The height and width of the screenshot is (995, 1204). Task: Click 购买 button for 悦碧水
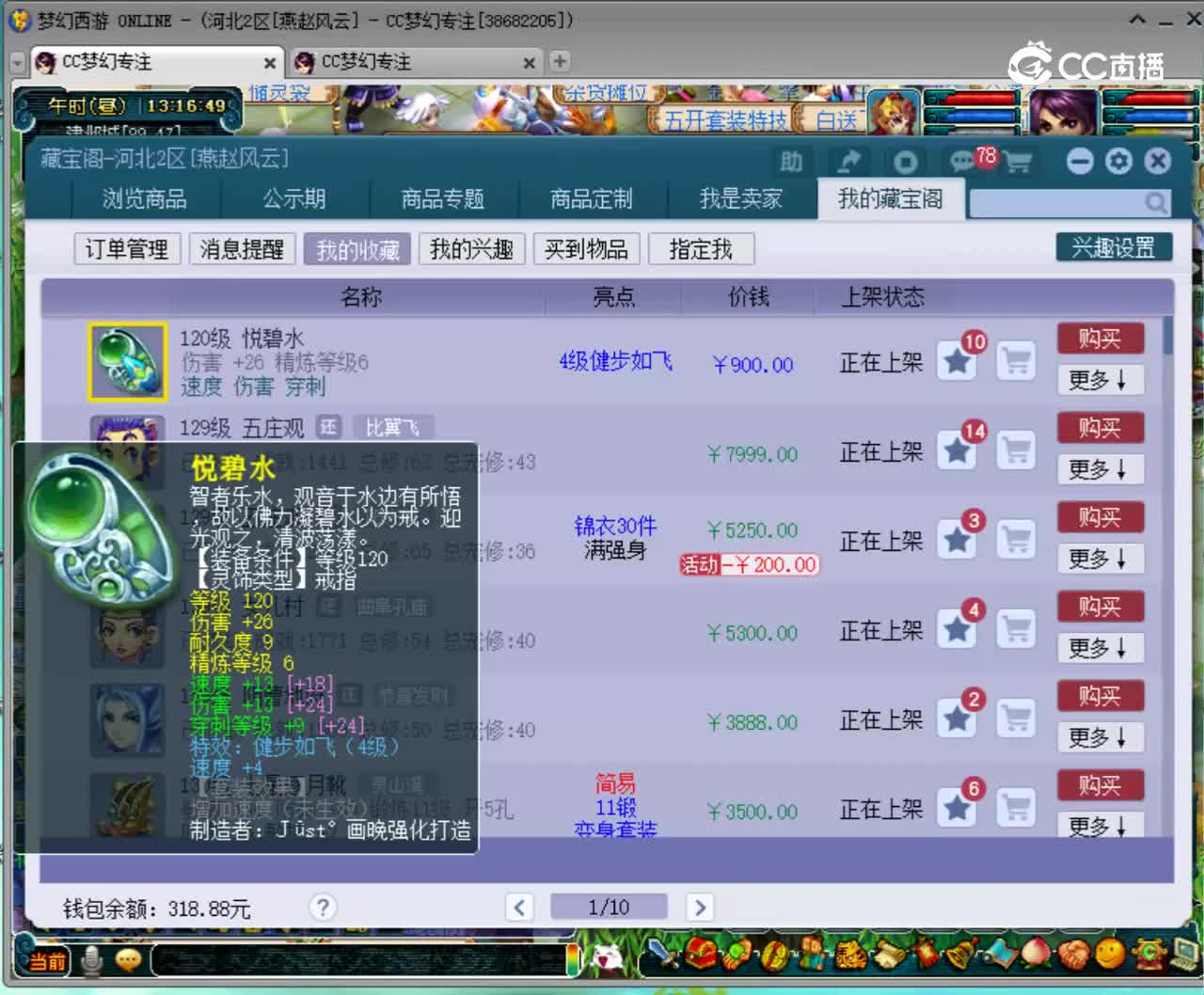pos(1100,339)
